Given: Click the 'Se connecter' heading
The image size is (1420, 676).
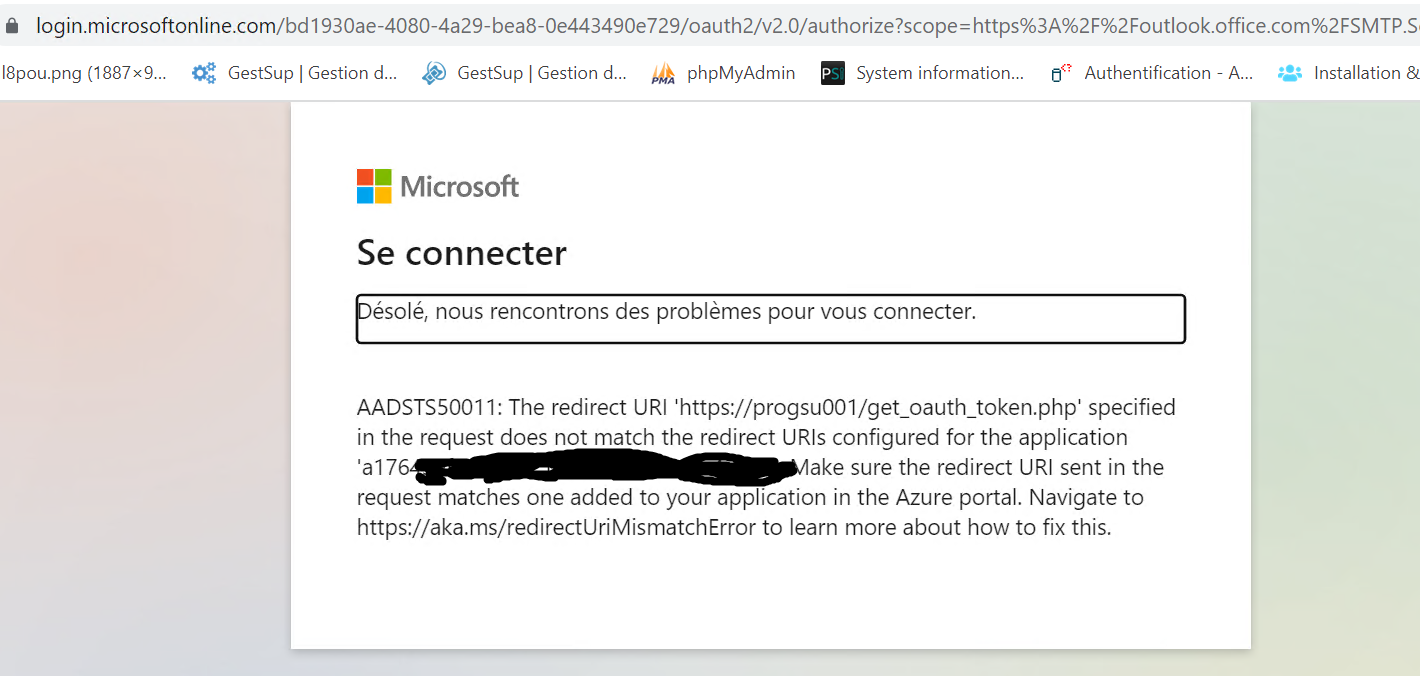Looking at the screenshot, I should [x=462, y=253].
